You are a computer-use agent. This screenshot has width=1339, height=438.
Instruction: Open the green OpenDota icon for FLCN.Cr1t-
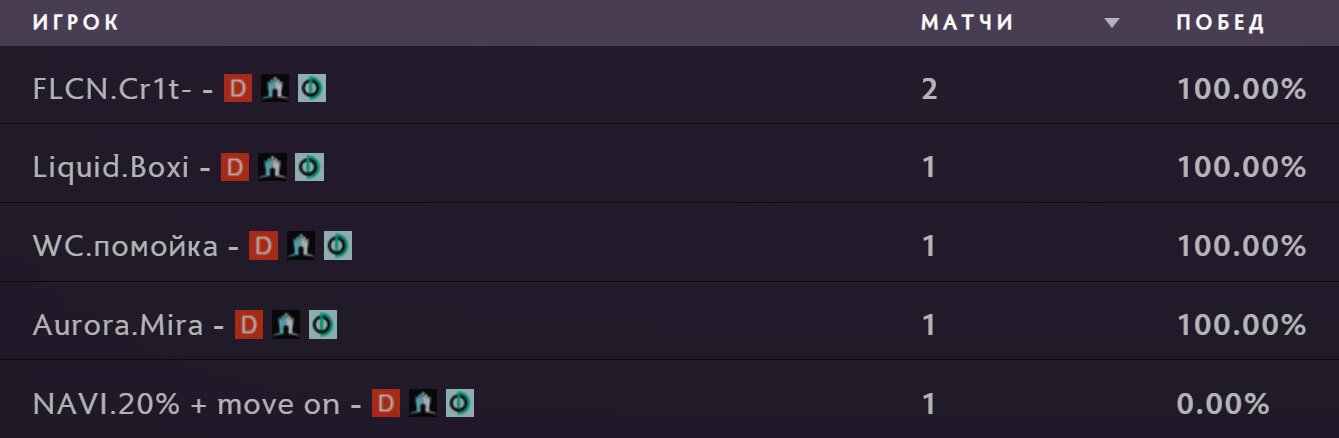[312, 88]
